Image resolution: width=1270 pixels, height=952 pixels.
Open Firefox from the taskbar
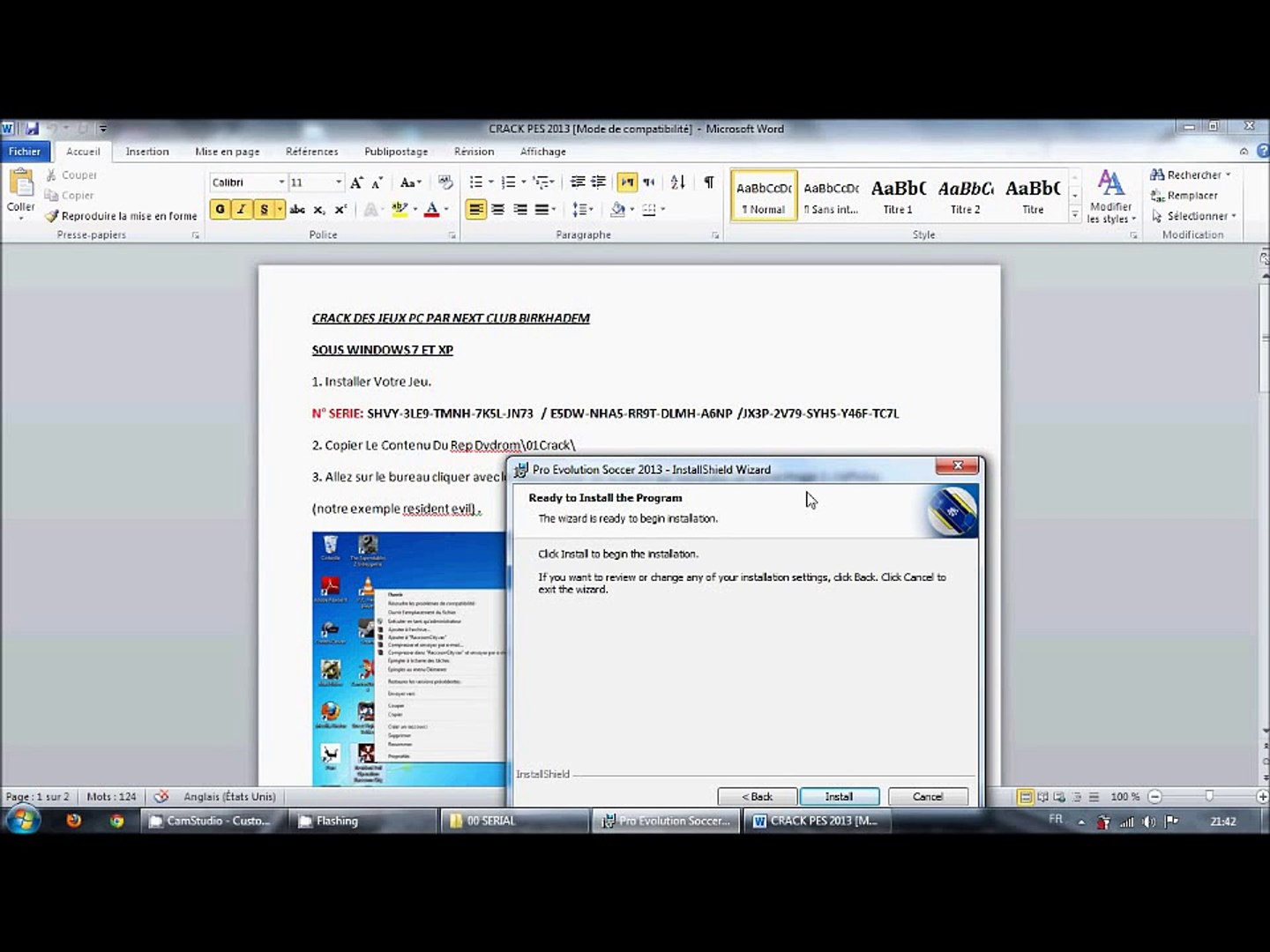point(74,821)
